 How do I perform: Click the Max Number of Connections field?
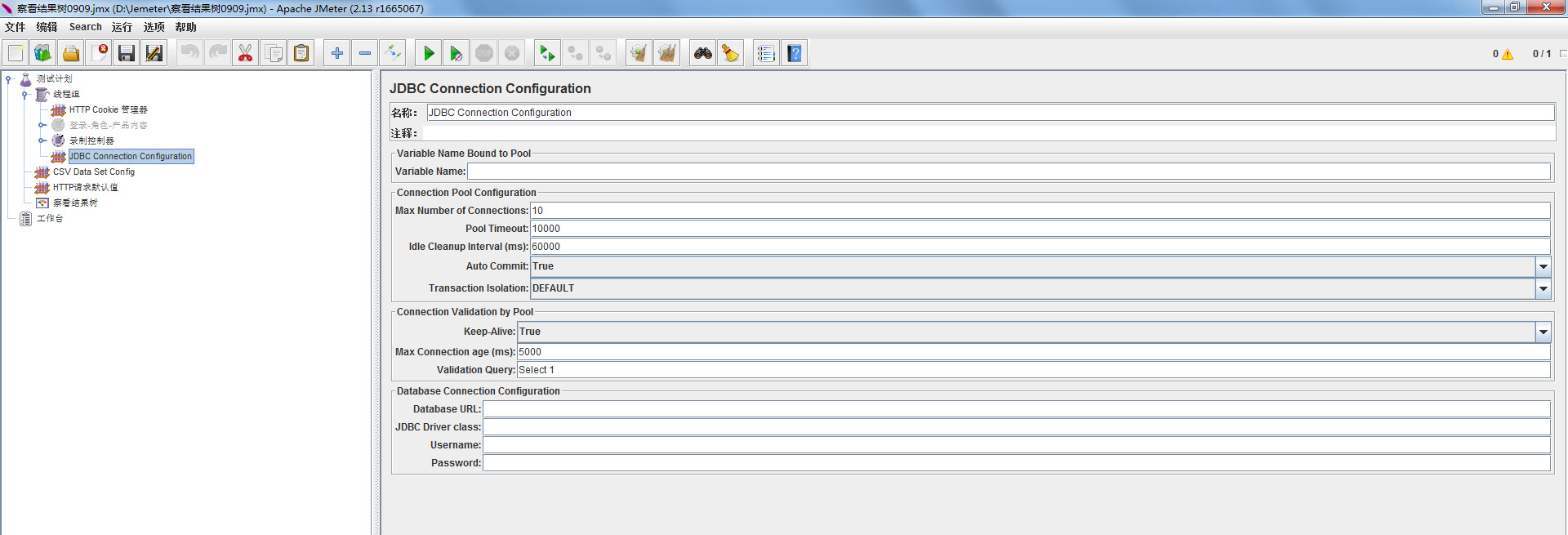[x=1040, y=211]
